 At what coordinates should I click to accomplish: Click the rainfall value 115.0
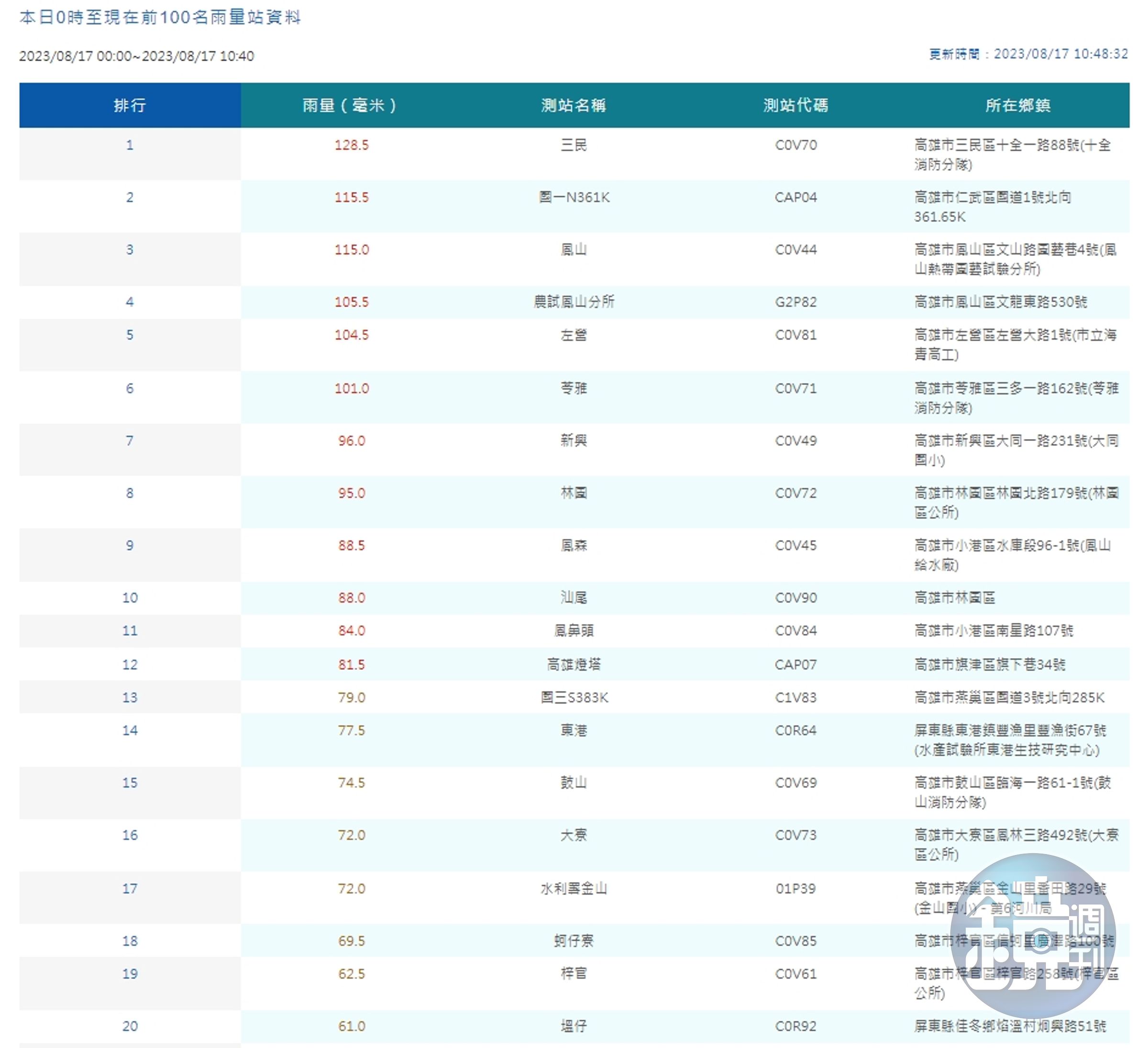click(352, 250)
